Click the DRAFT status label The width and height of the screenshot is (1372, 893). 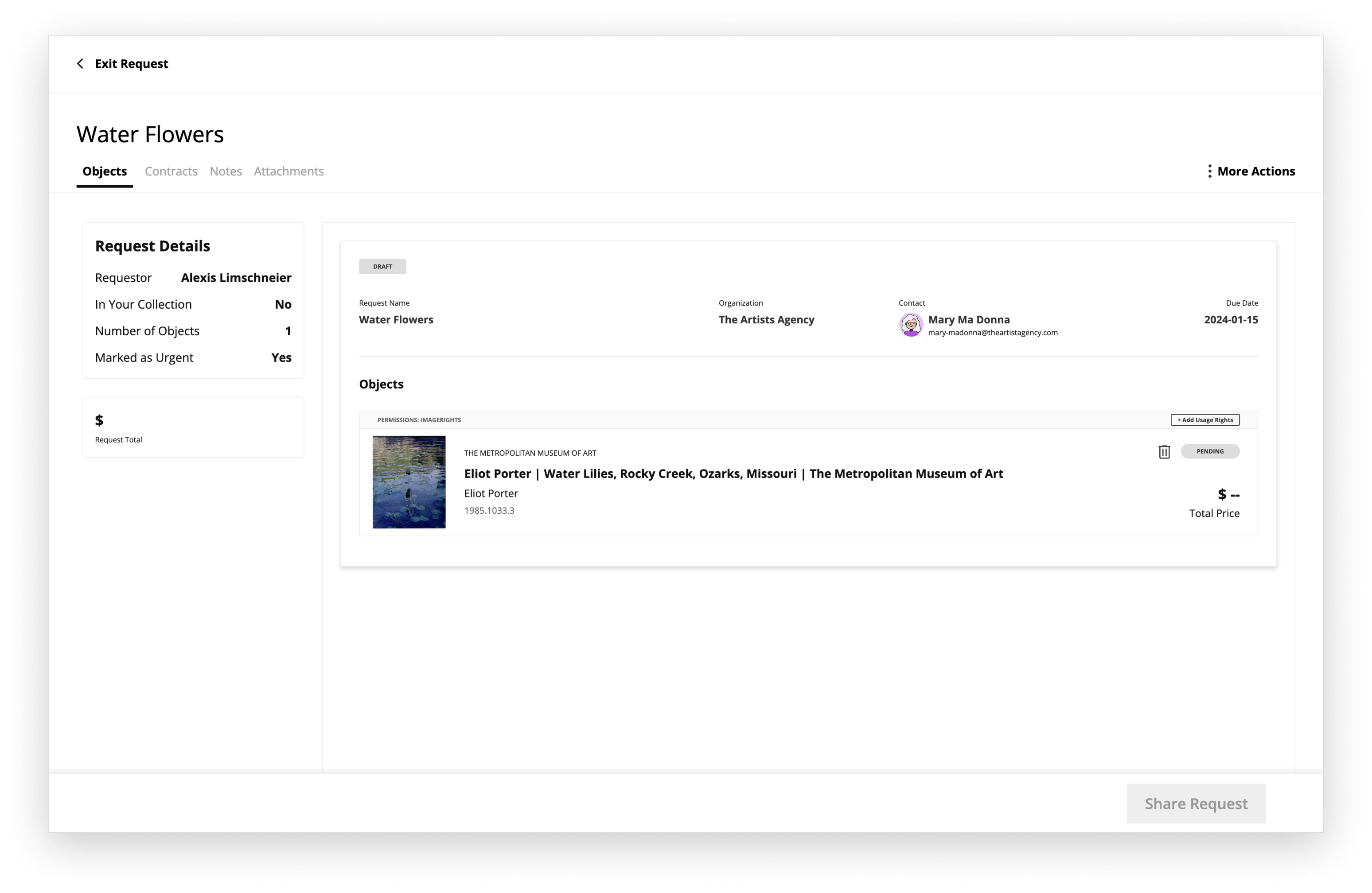[382, 266]
